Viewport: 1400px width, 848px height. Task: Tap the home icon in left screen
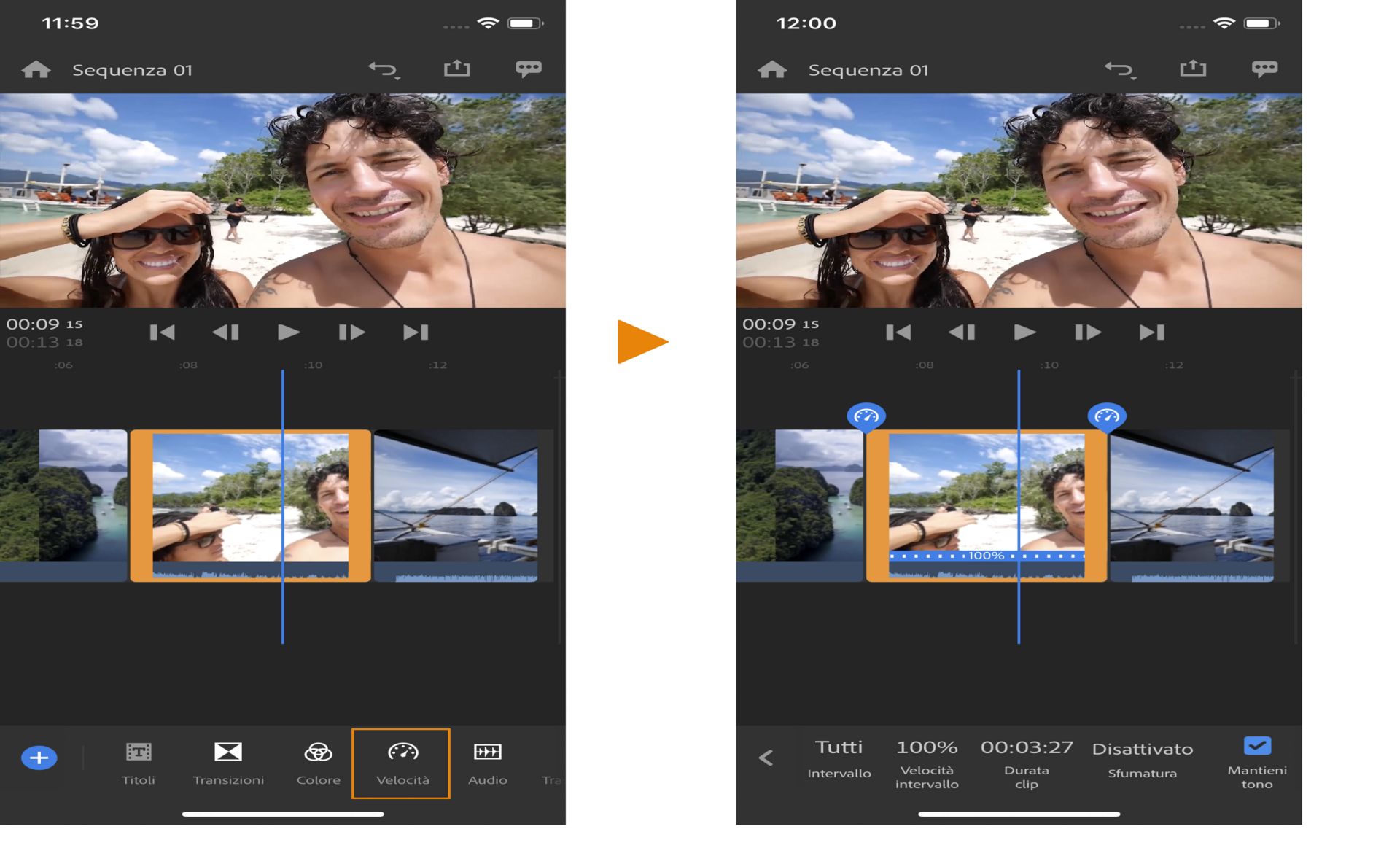pos(36,70)
